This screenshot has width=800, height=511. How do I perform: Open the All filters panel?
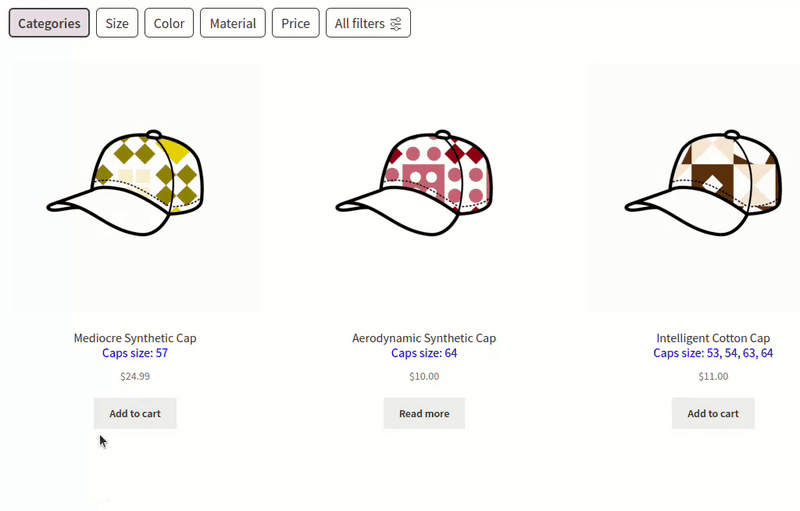click(x=368, y=23)
